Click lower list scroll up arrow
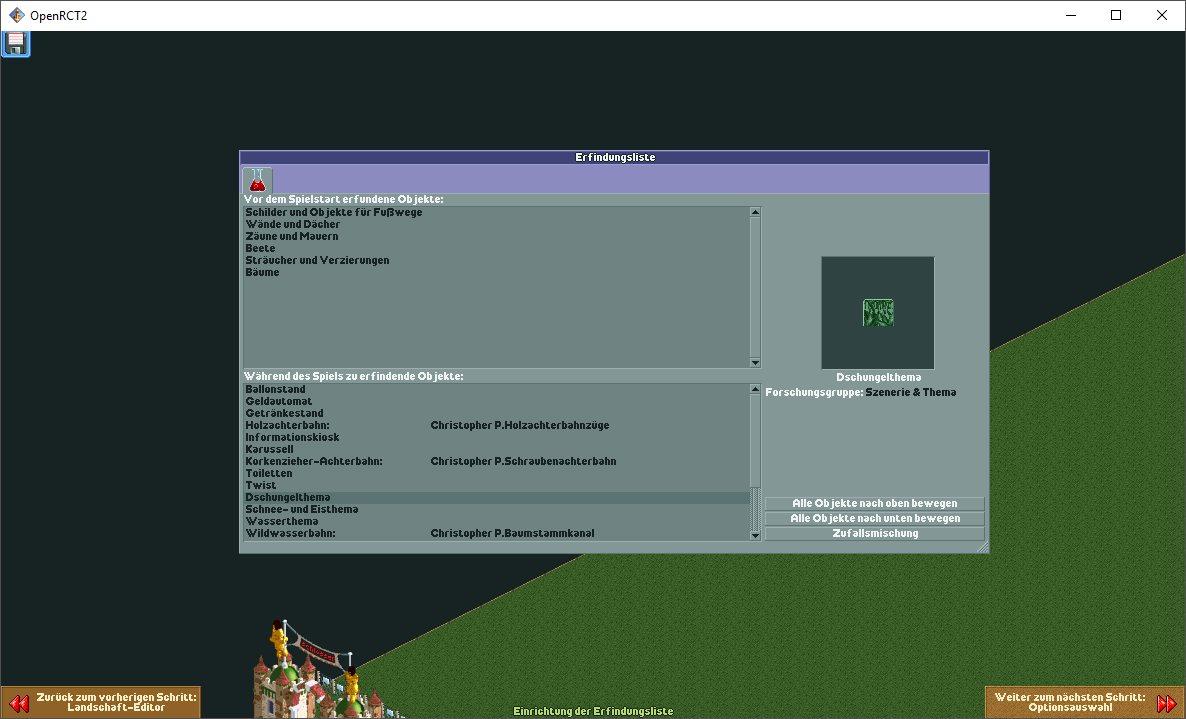This screenshot has width=1186, height=719. 755,389
